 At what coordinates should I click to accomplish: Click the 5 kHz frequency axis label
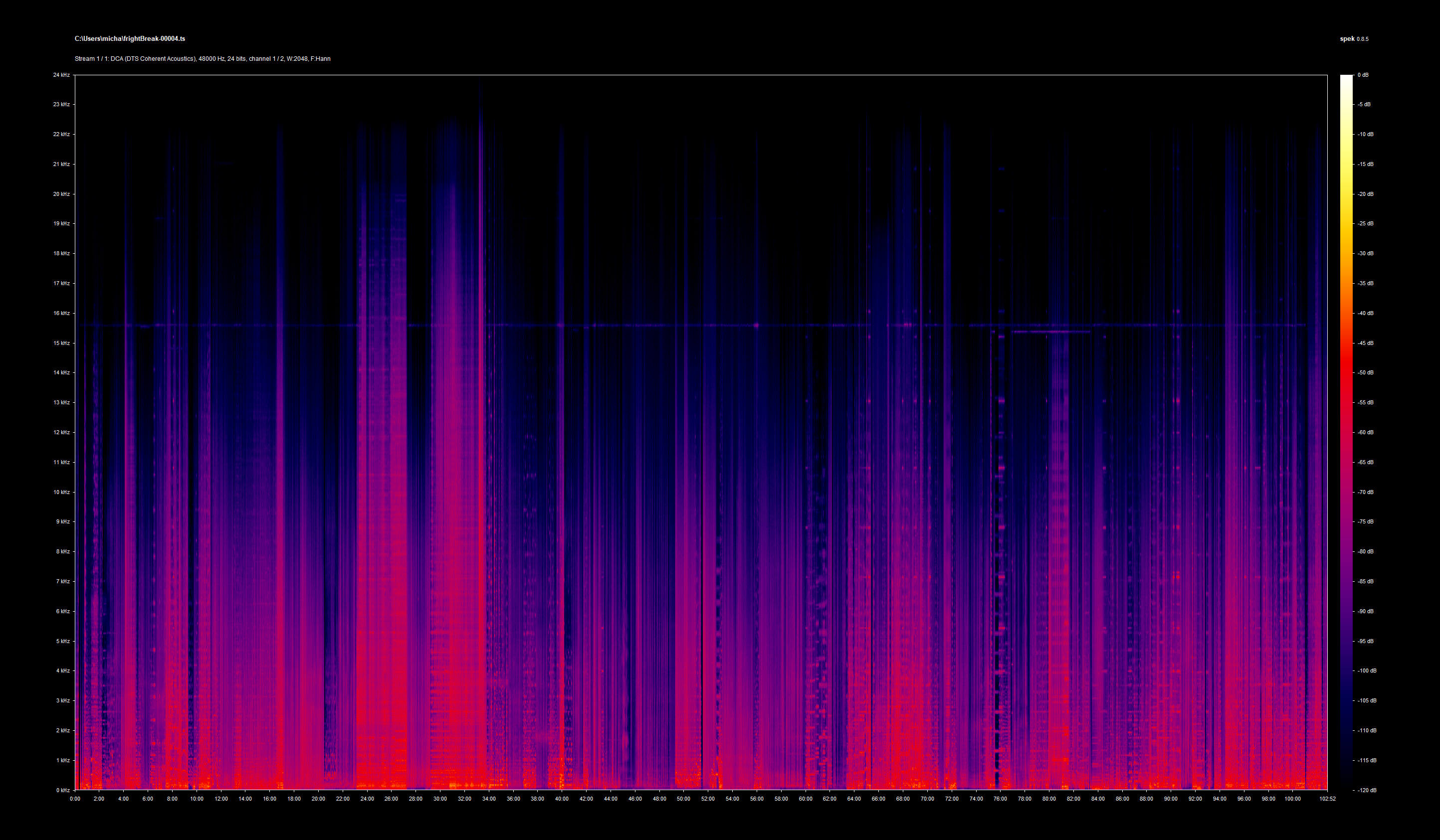pyautogui.click(x=62, y=641)
